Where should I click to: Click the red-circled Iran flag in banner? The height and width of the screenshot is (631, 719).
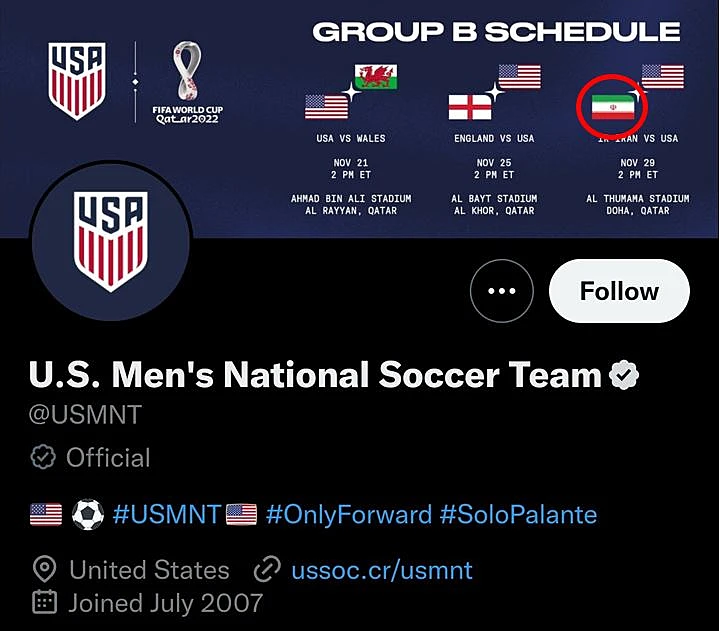coord(613,106)
